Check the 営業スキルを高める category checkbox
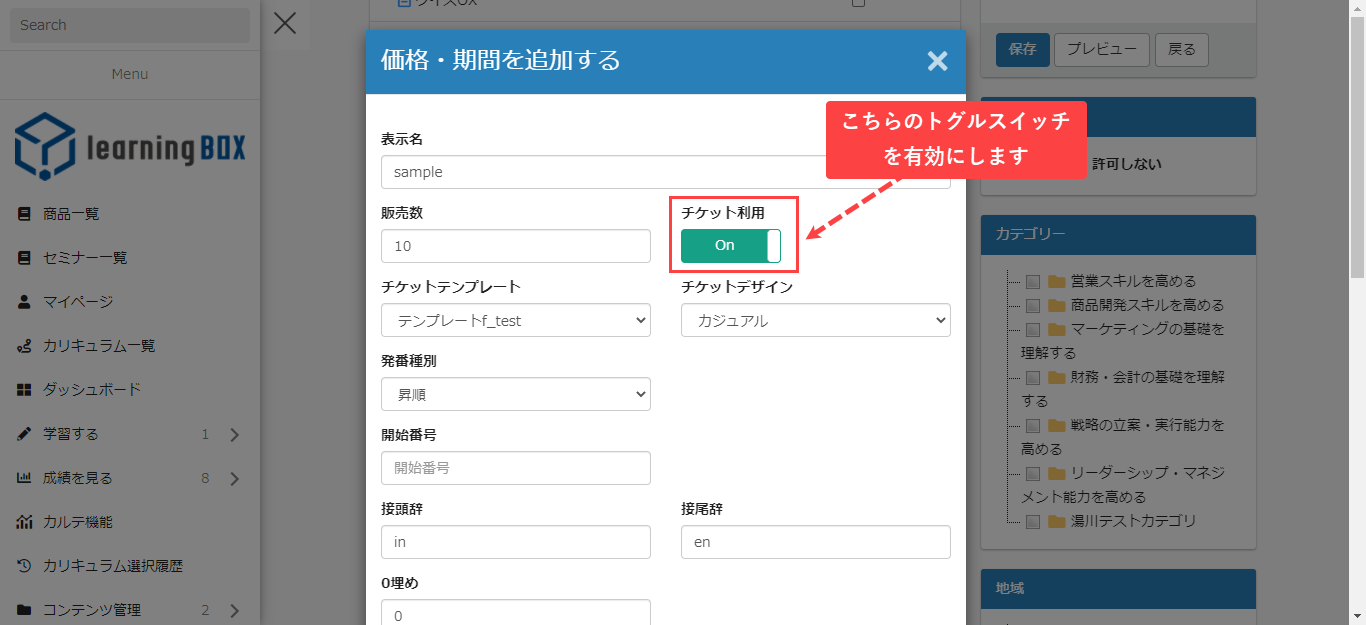This screenshot has height=625, width=1366. point(1033,281)
